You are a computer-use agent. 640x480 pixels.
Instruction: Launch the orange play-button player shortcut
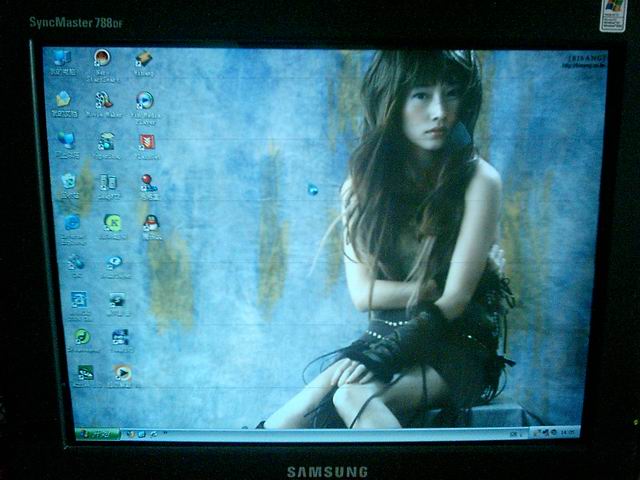(123, 373)
